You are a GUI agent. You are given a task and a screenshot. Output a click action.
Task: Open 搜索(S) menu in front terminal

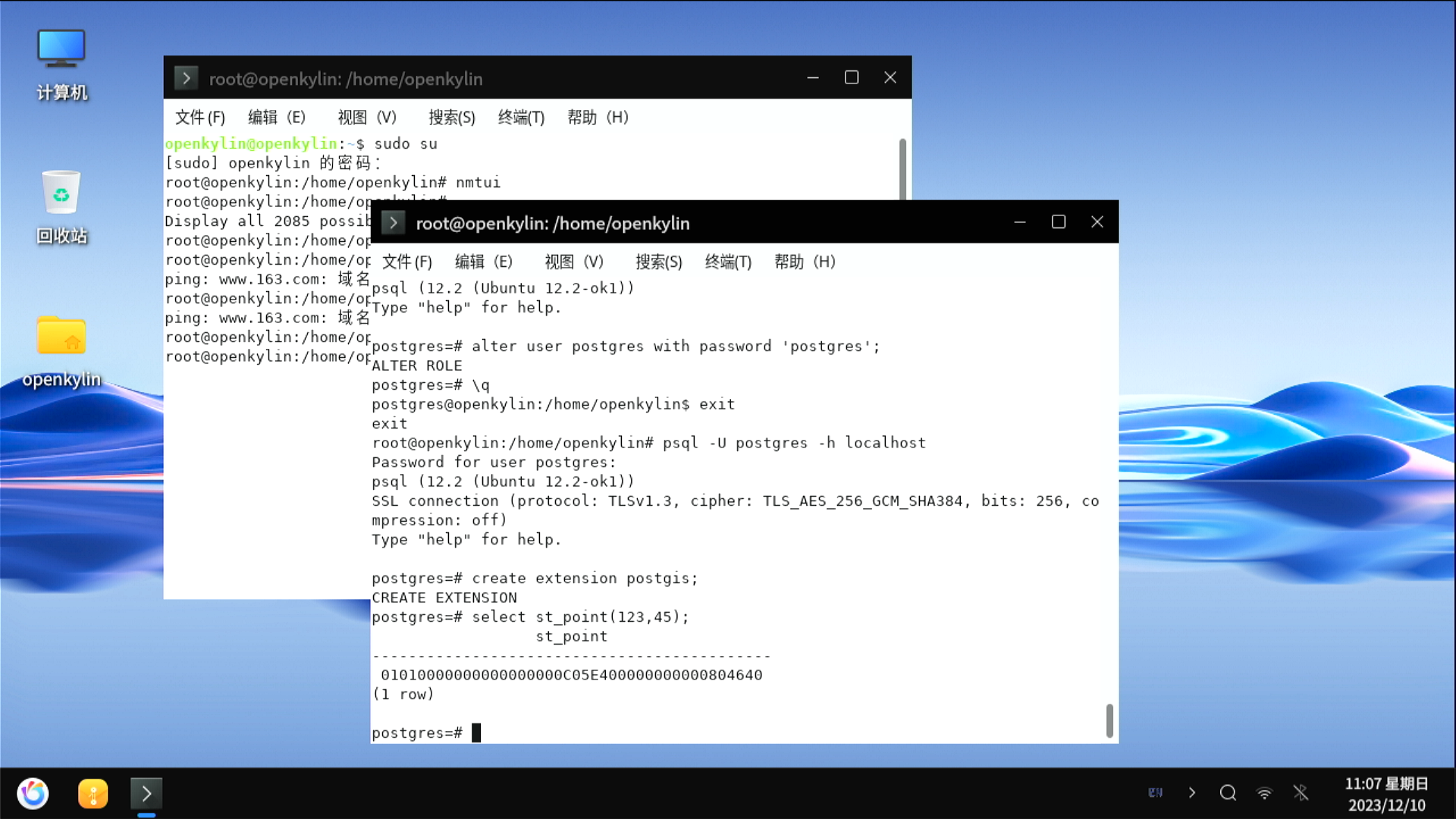point(659,262)
